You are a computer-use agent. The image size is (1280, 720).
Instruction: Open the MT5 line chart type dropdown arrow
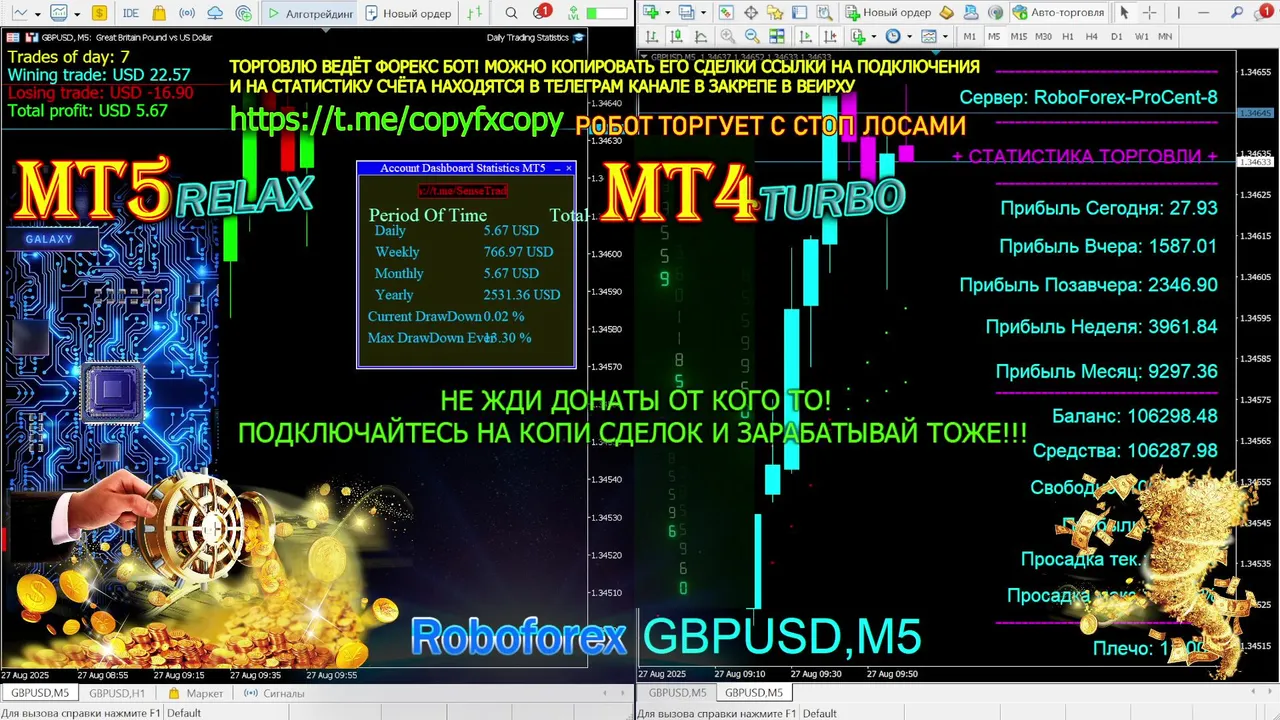click(x=38, y=14)
